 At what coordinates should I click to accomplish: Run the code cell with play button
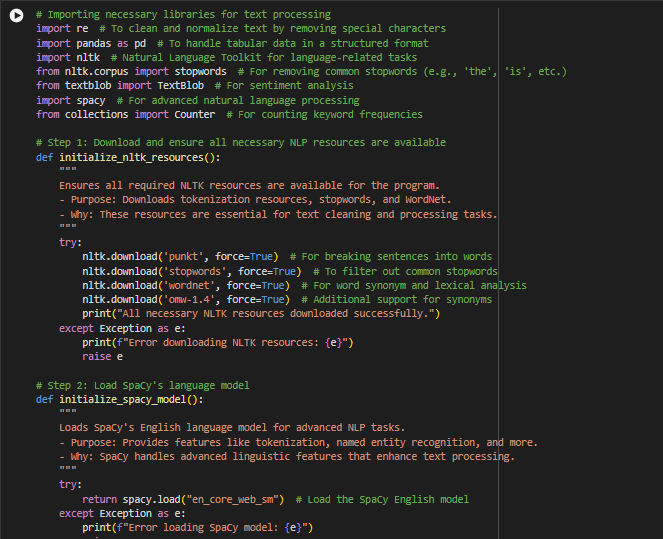pos(16,16)
